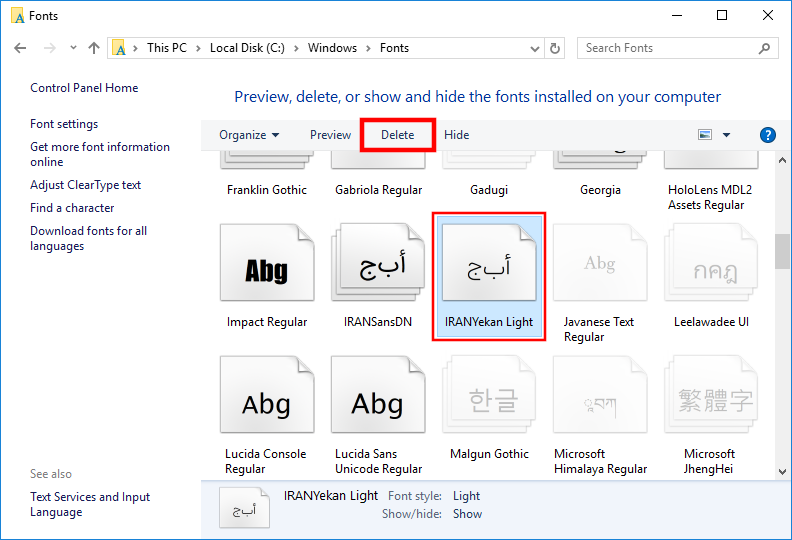Click the vertical scrollbar down arrow
The height and width of the screenshot is (540, 792).
tap(782, 471)
